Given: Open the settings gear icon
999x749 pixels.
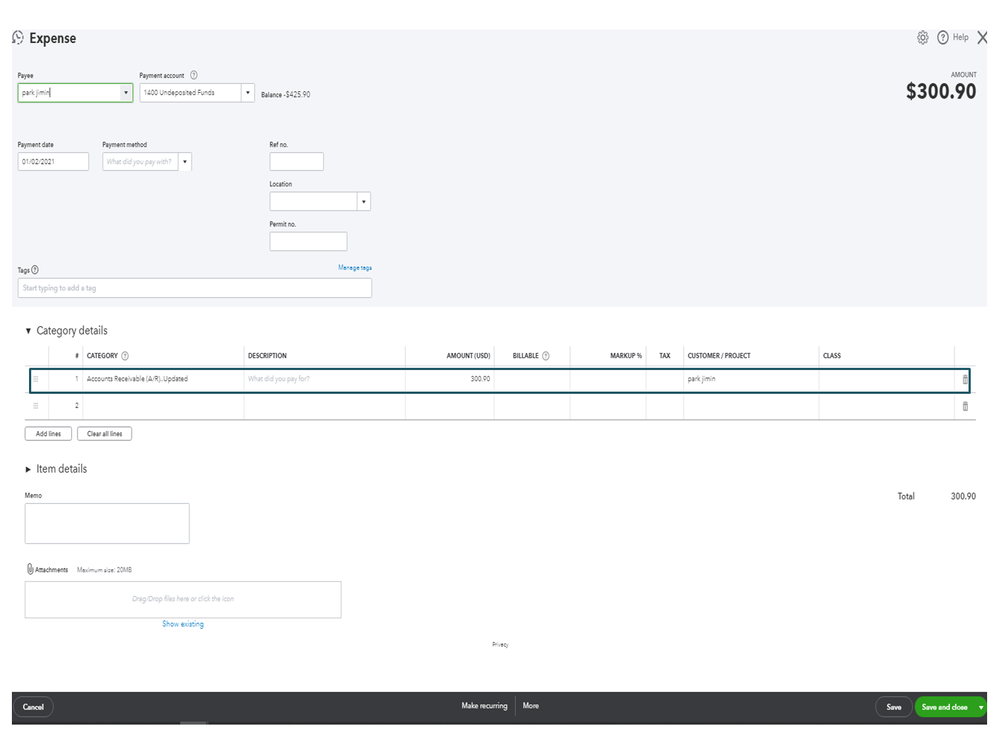Looking at the screenshot, I should 923,38.
